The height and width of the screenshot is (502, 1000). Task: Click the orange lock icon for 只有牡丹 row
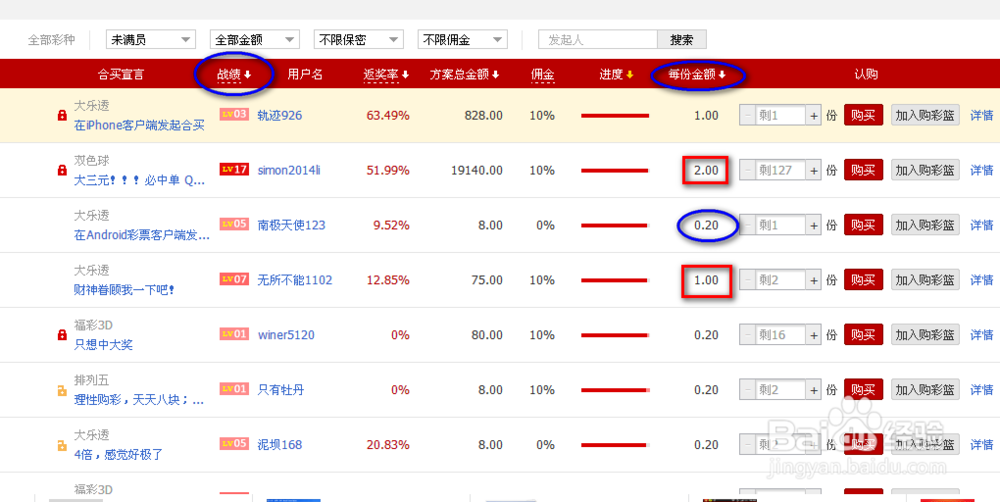(x=62, y=390)
